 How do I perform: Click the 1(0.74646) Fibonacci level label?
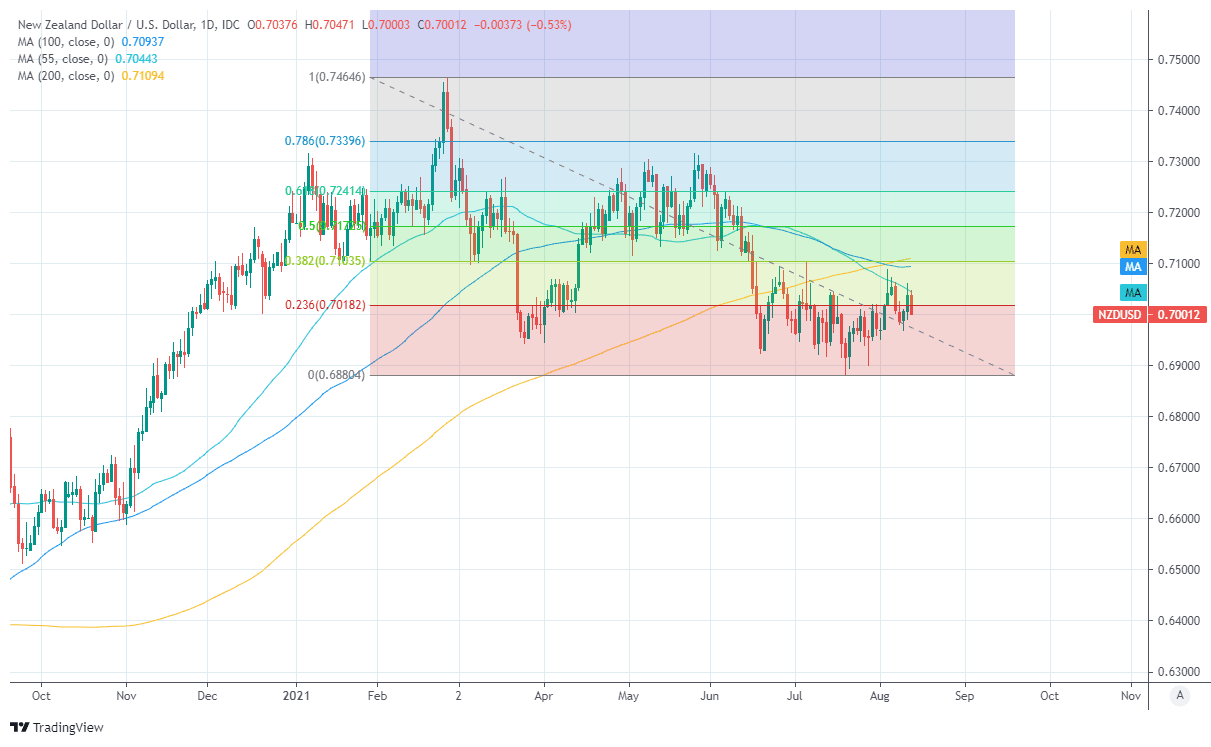tap(337, 77)
